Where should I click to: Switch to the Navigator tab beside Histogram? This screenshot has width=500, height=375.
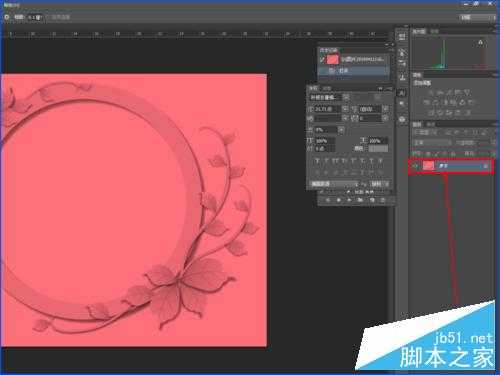pos(434,31)
